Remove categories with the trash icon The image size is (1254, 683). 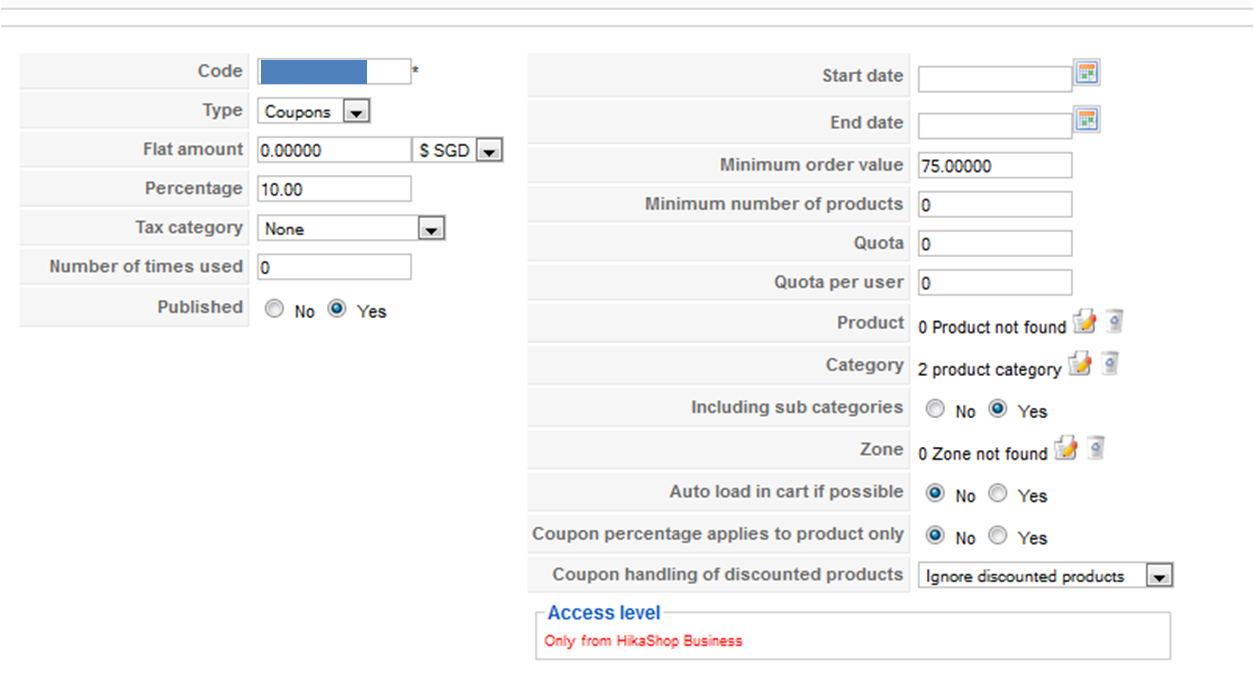[x=1108, y=364]
